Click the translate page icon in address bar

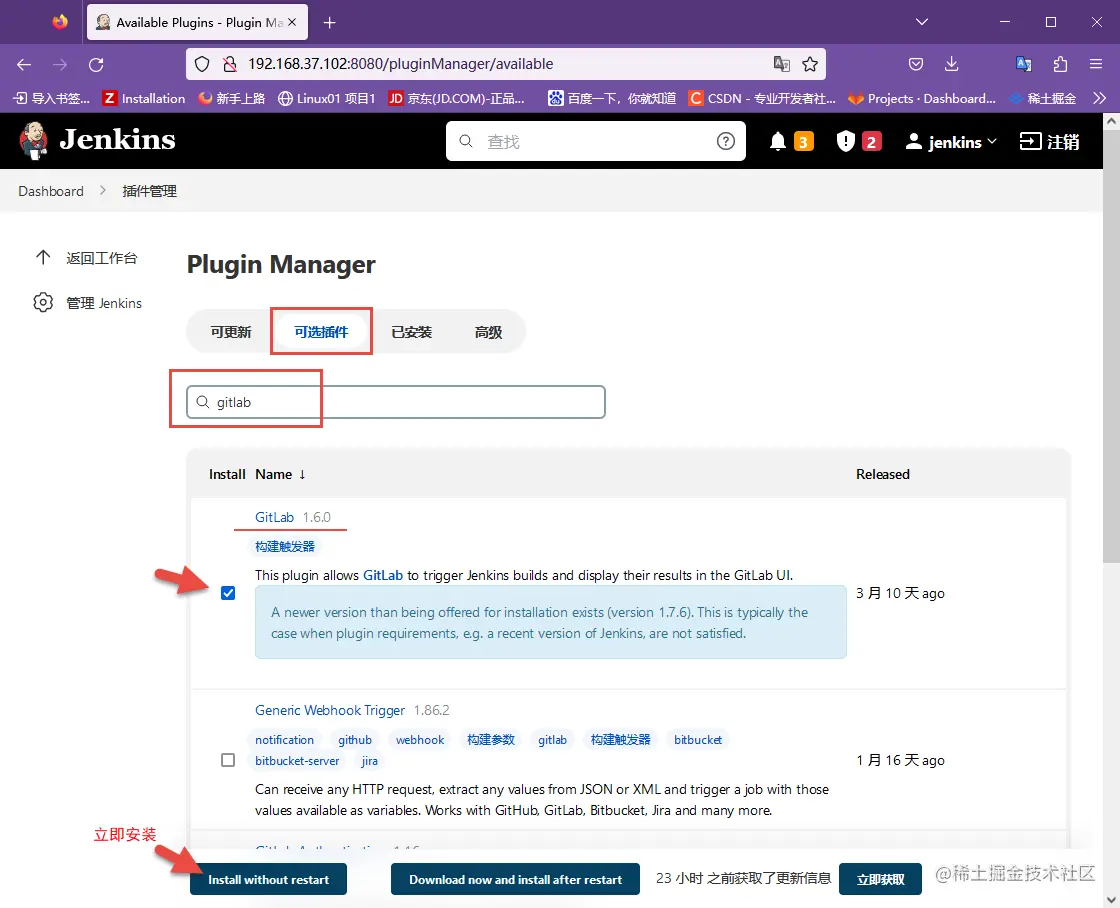click(x=781, y=64)
